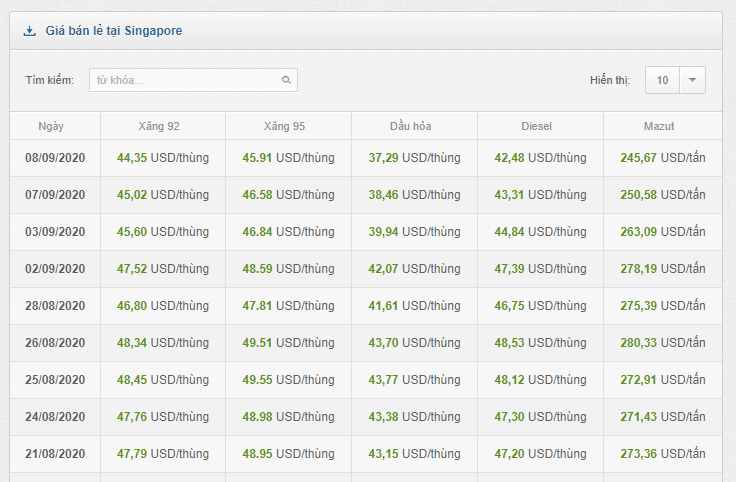Click the Tìm kiếm label

[50, 80]
